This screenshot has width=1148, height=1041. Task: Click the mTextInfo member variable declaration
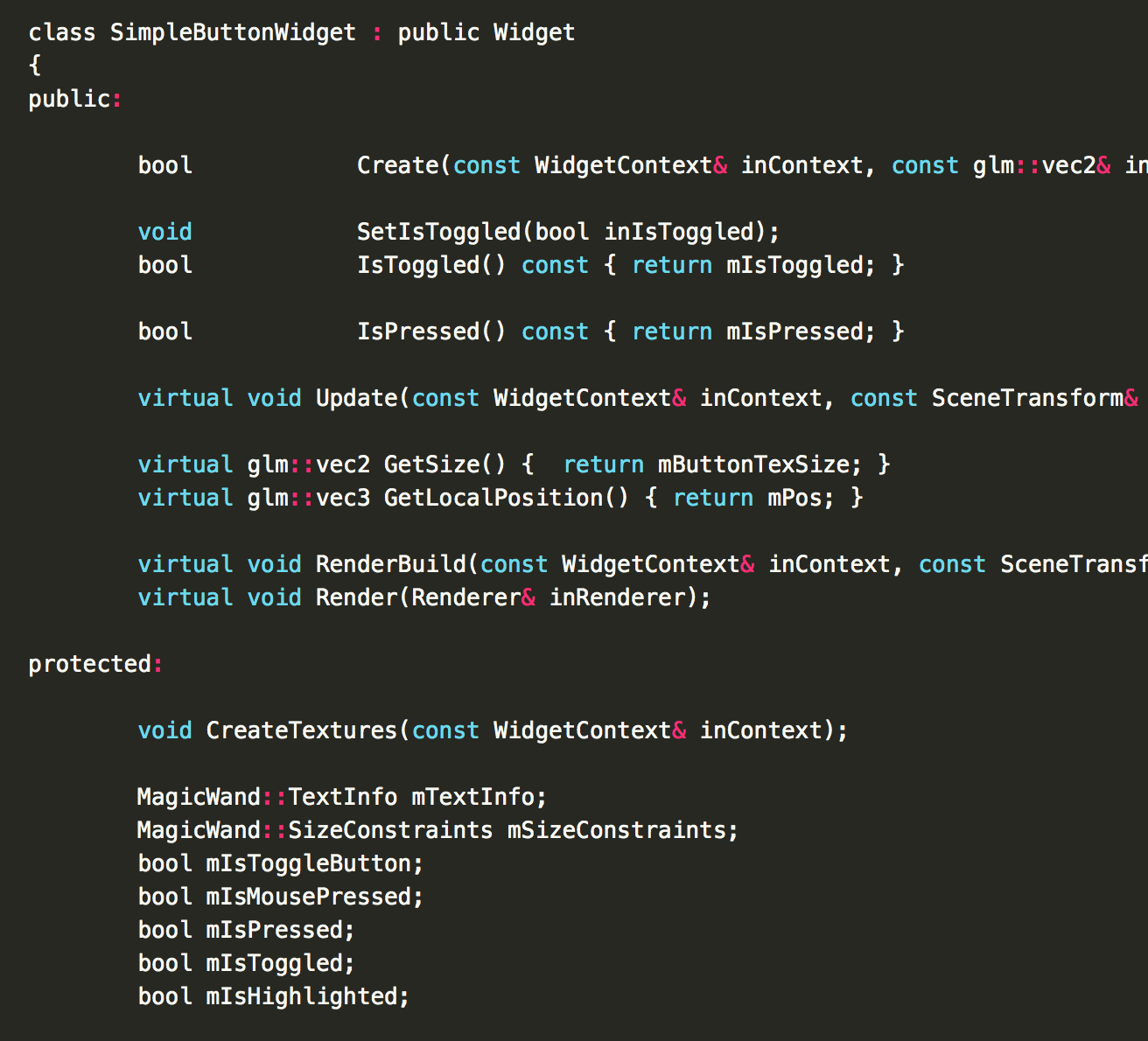click(x=472, y=797)
